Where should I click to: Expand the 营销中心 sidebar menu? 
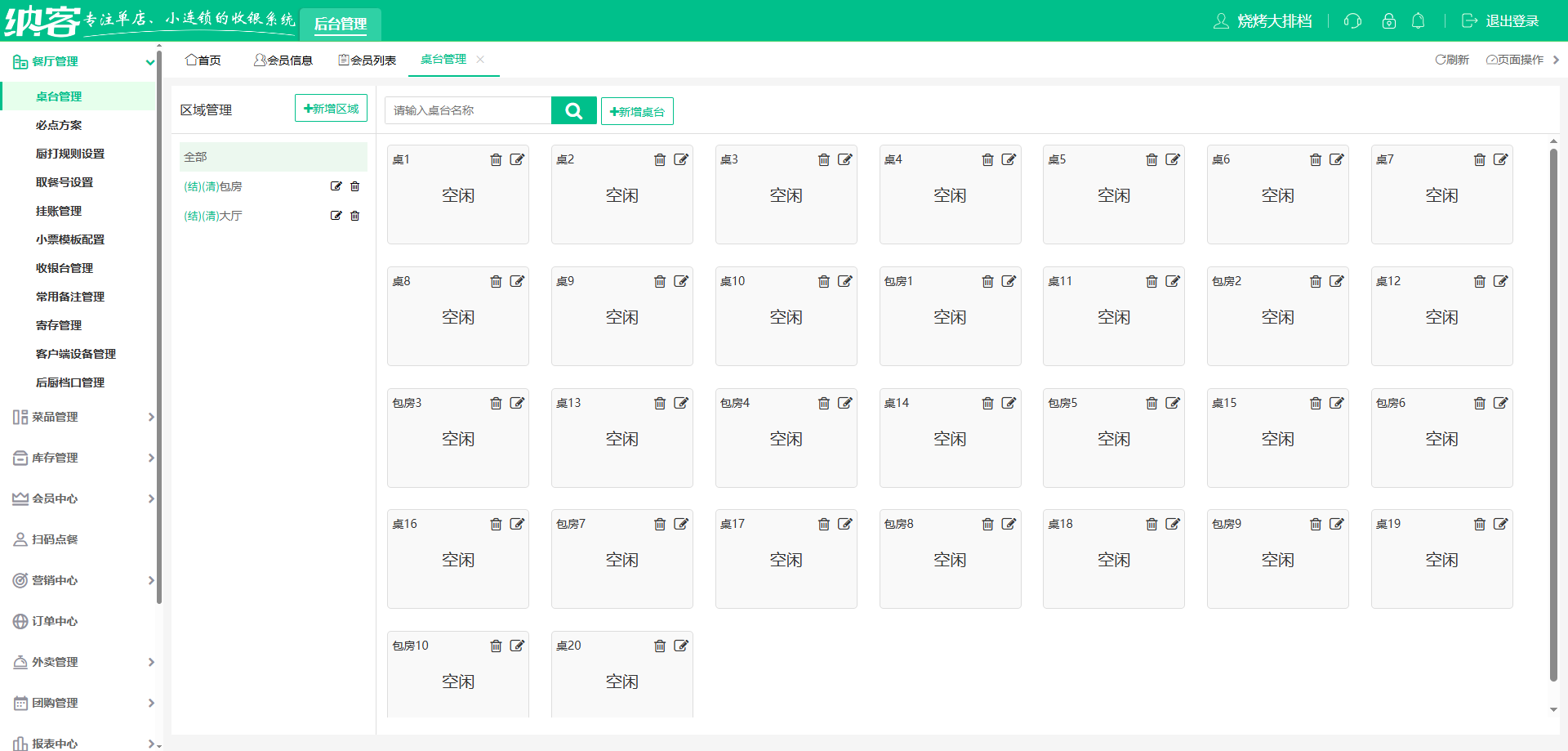82,580
